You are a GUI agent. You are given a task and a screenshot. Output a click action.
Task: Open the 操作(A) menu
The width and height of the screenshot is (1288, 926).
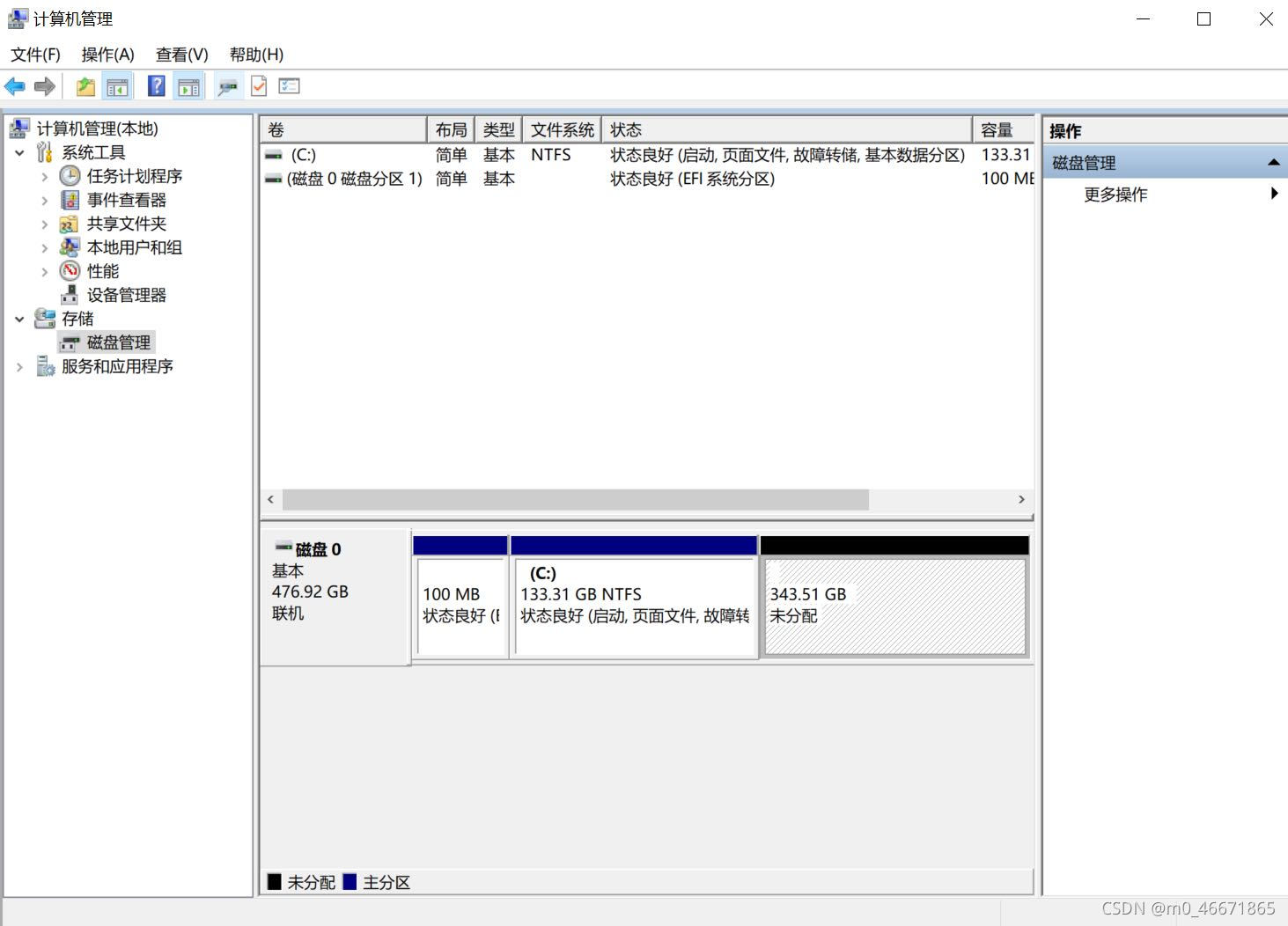[107, 55]
